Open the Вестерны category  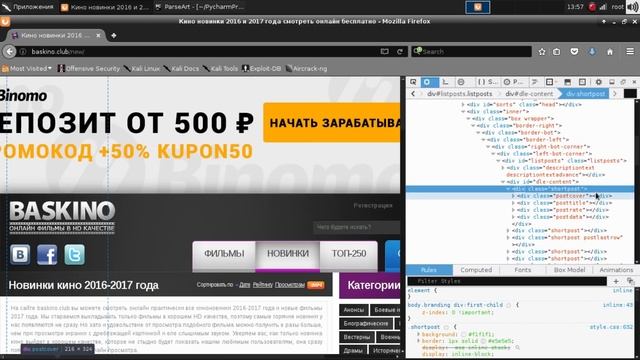(356, 337)
